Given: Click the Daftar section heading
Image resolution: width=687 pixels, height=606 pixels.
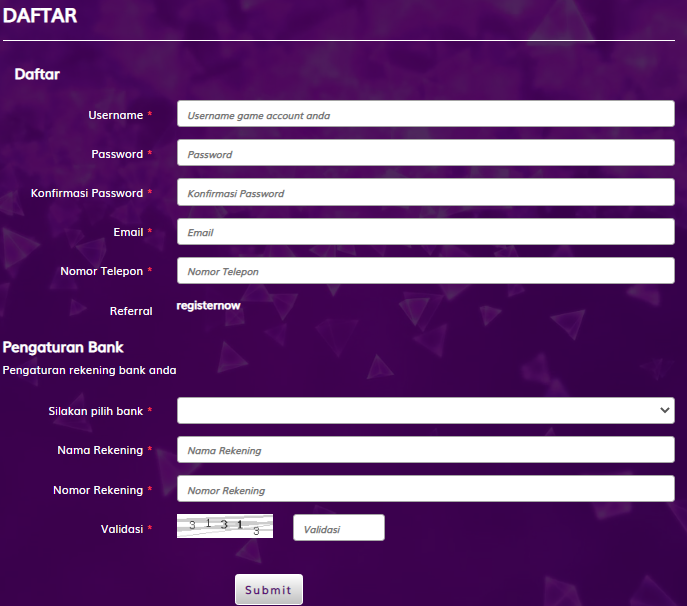Looking at the screenshot, I should click(x=37, y=74).
